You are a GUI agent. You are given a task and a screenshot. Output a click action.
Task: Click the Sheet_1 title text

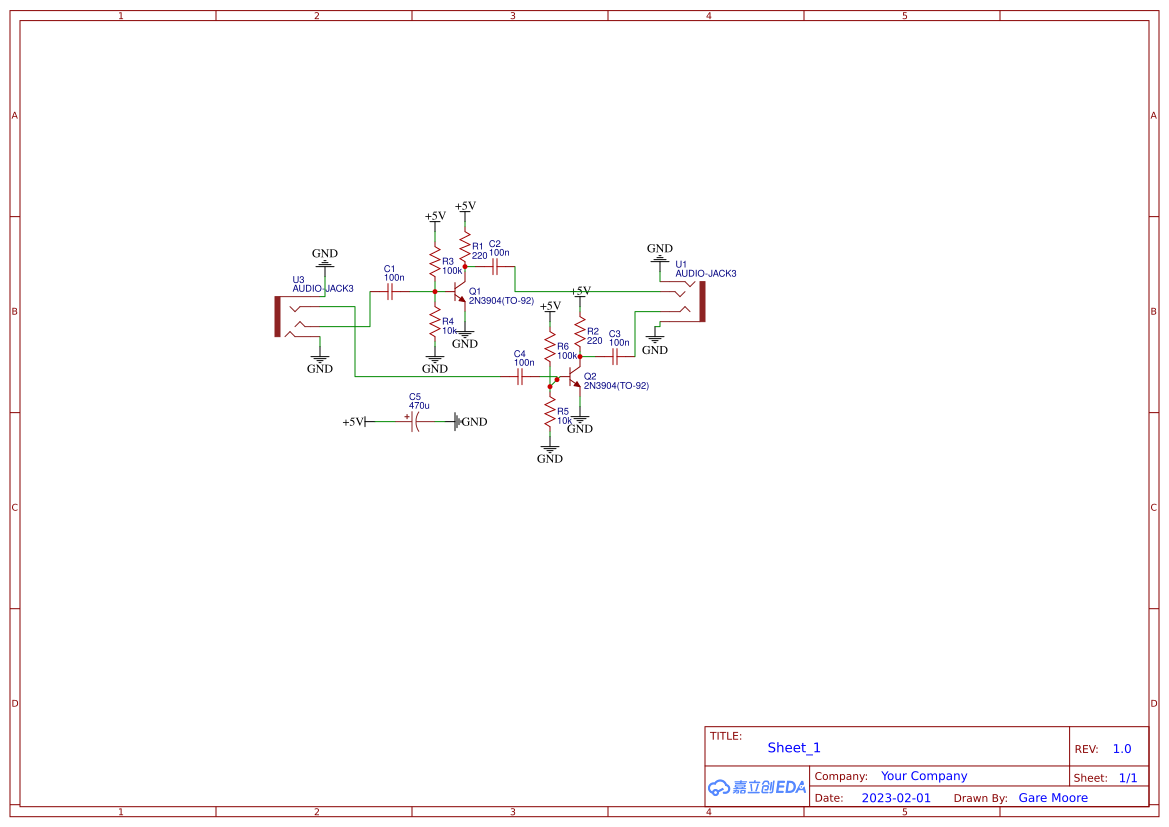793,748
